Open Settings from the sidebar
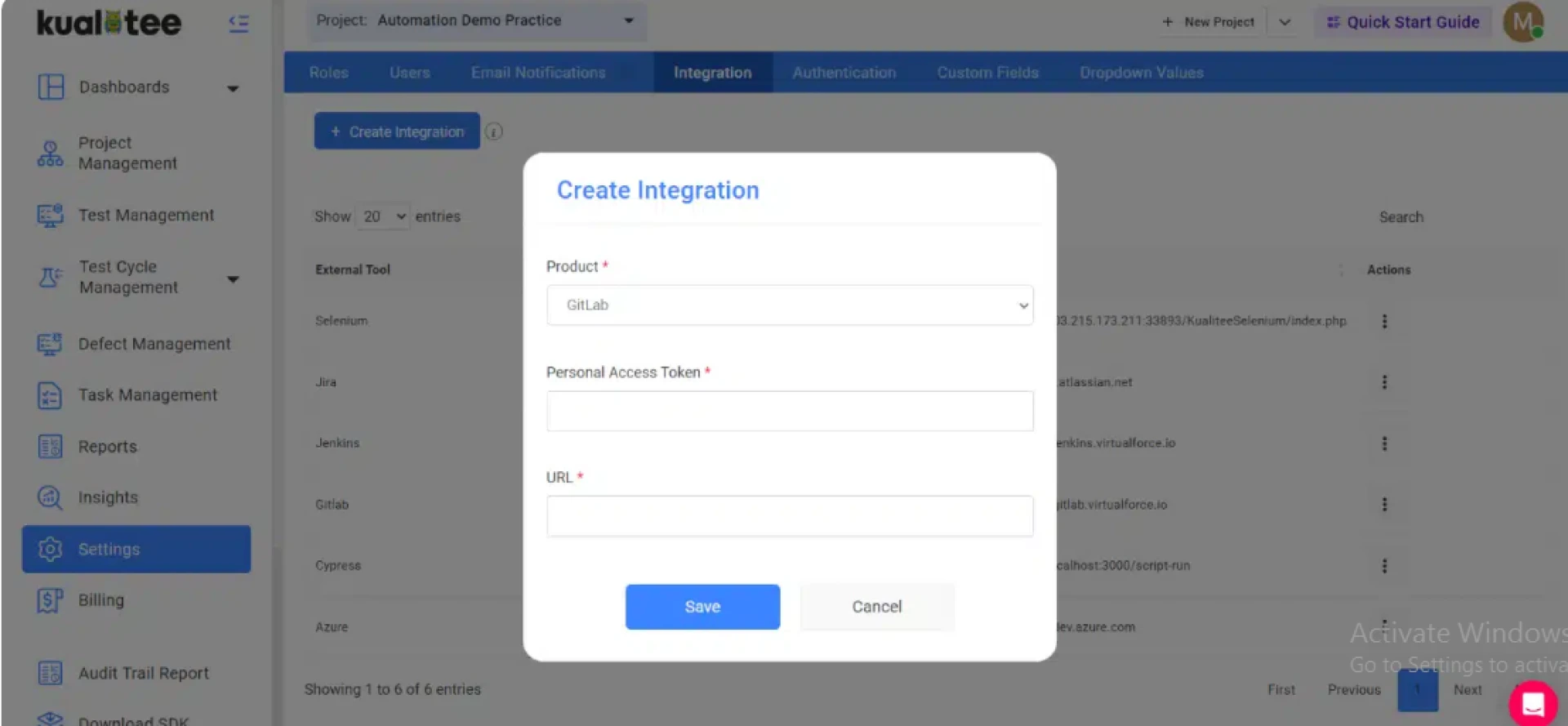The height and width of the screenshot is (726, 1568). (136, 549)
